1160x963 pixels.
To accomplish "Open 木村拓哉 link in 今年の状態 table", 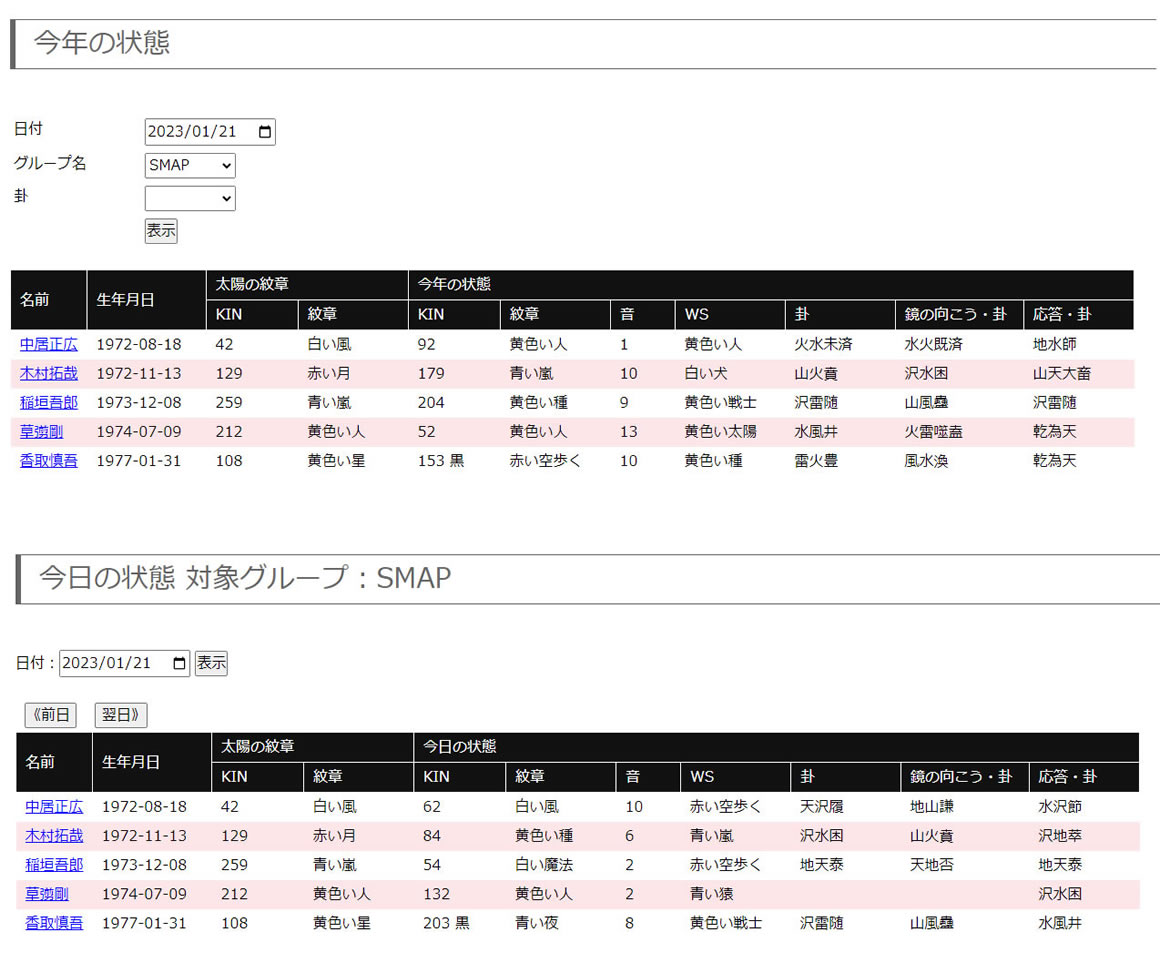I will (x=49, y=373).
